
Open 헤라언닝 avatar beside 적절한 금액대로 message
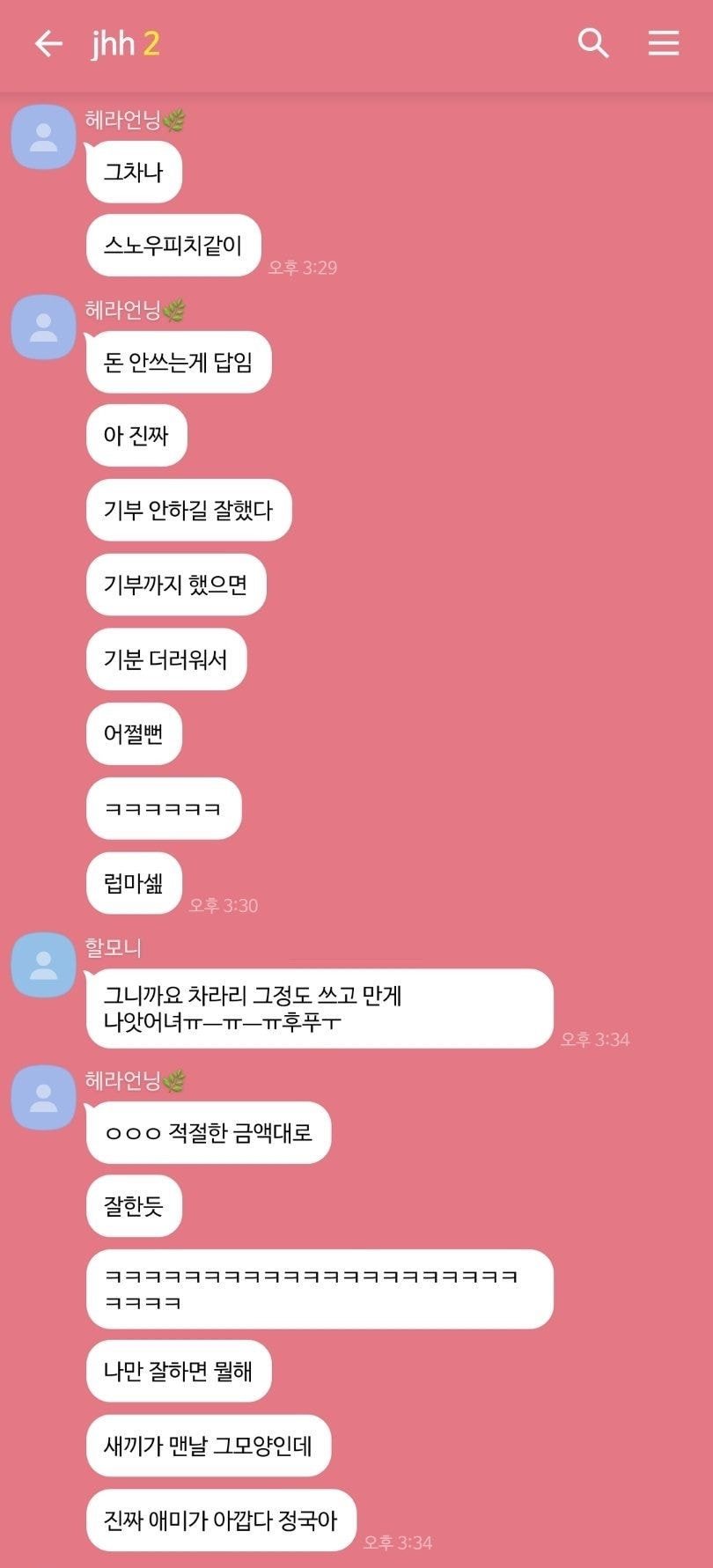[43, 1098]
